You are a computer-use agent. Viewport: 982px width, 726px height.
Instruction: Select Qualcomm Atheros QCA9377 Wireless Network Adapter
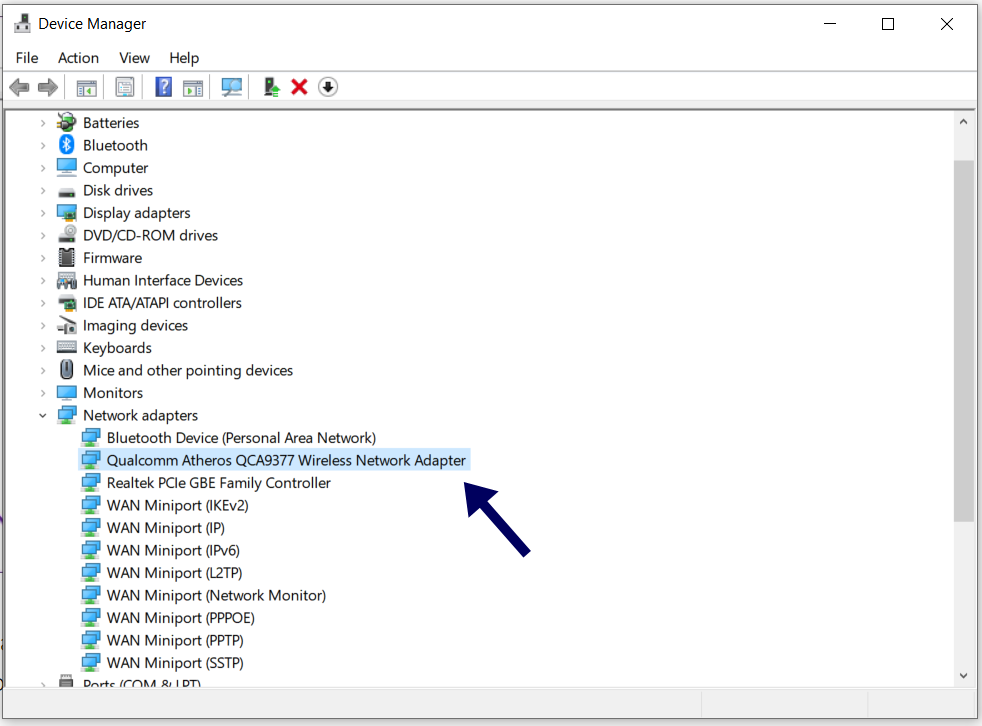point(286,460)
